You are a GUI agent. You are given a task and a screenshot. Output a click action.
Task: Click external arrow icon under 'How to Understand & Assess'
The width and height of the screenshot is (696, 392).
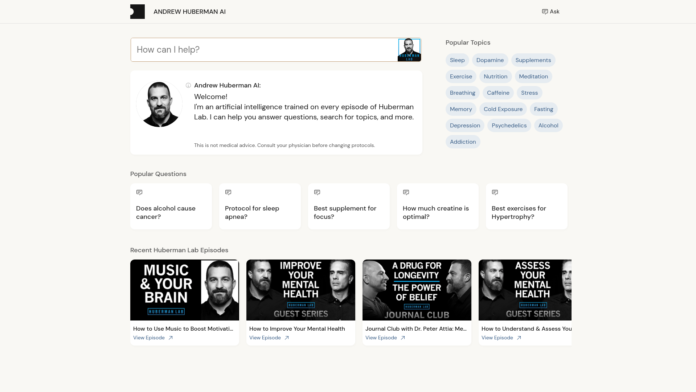pos(519,338)
